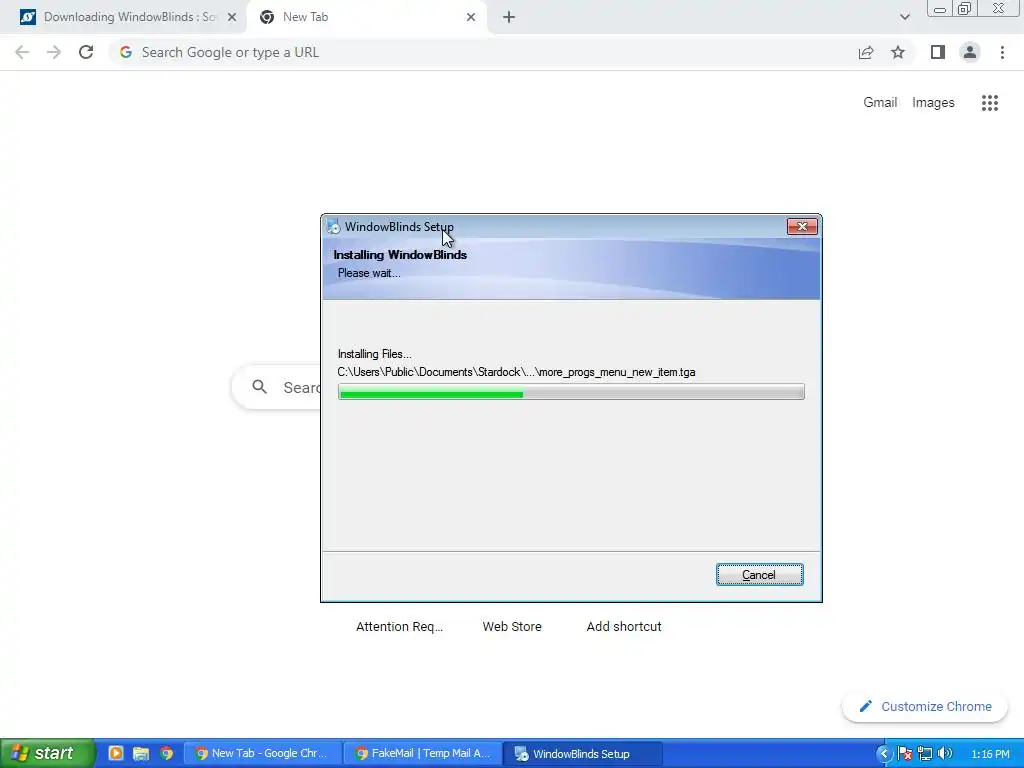
Task: Click the installation progress bar
Action: [571, 392]
